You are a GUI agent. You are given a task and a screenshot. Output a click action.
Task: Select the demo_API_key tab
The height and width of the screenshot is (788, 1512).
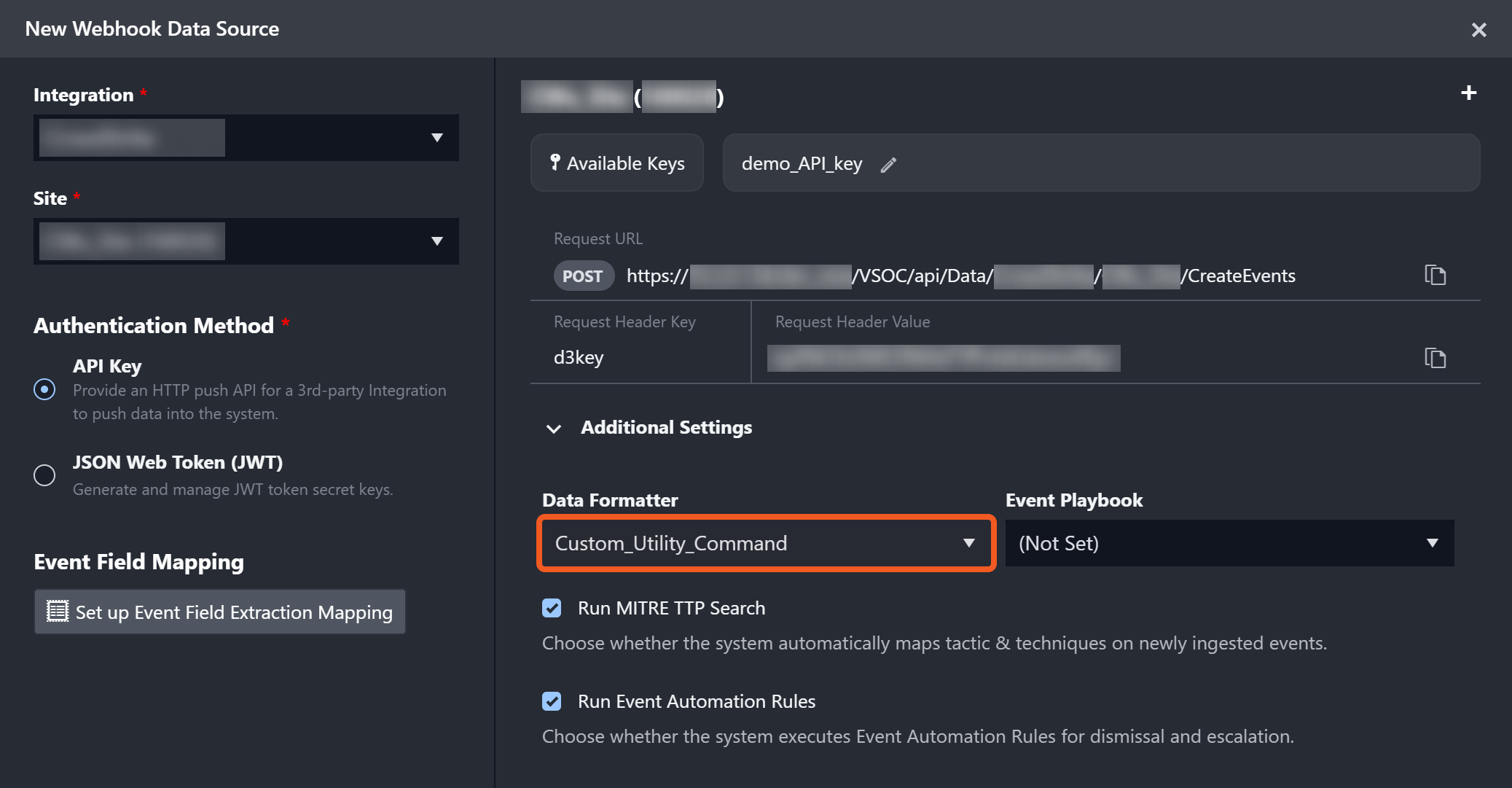(802, 163)
